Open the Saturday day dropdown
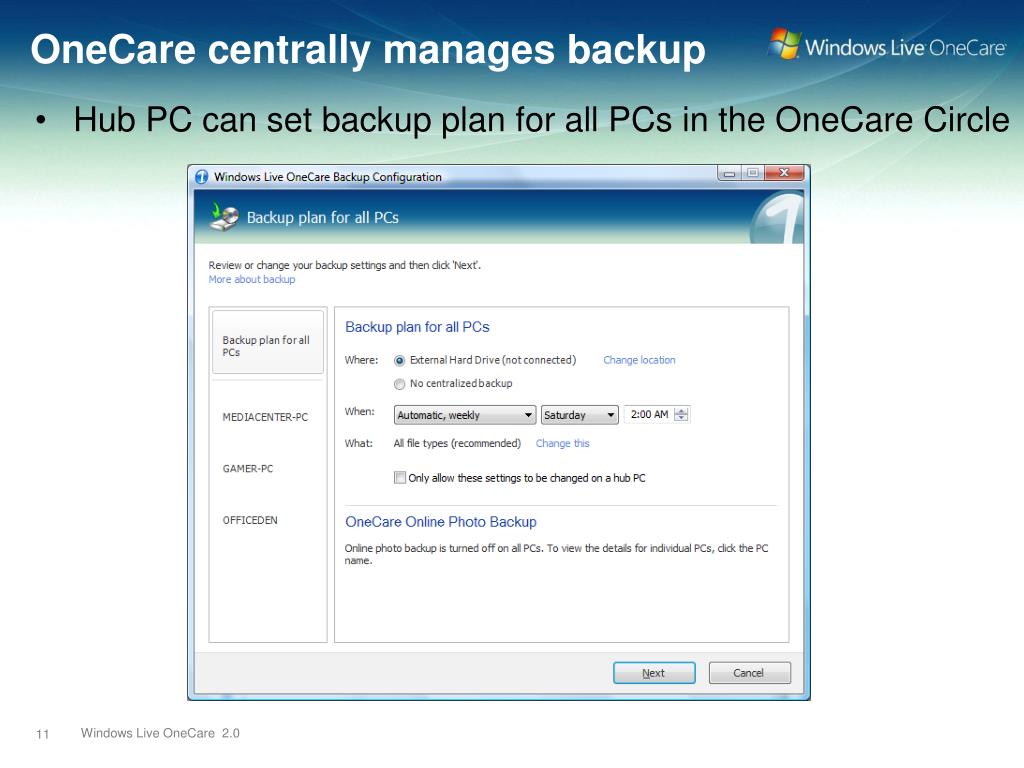This screenshot has height=768, width=1024. (580, 415)
